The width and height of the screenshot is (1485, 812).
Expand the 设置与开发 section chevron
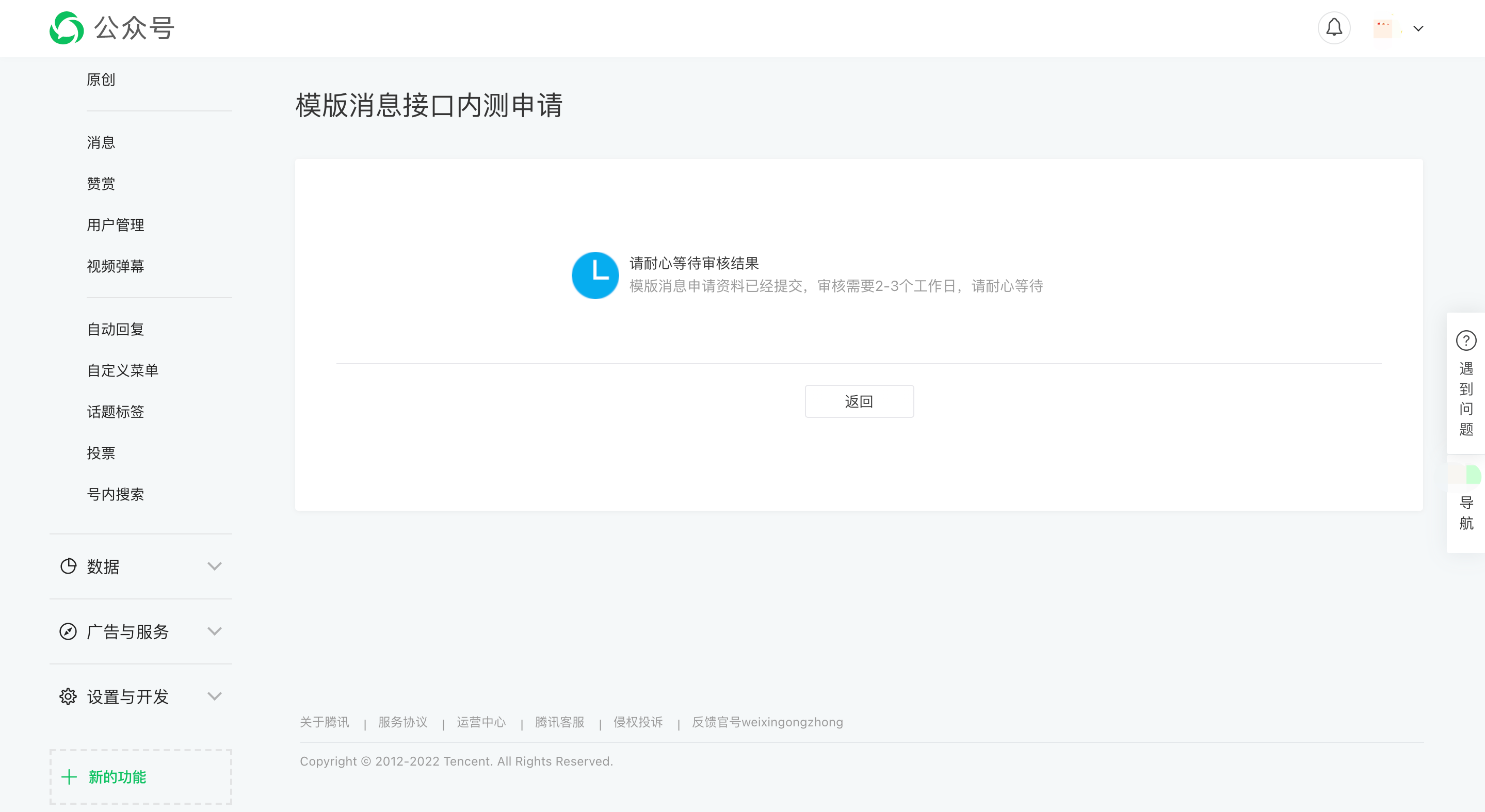tap(215, 696)
